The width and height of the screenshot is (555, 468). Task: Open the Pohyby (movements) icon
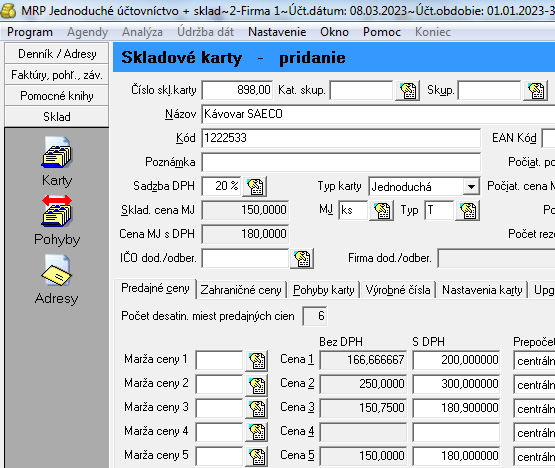pyautogui.click(x=57, y=211)
